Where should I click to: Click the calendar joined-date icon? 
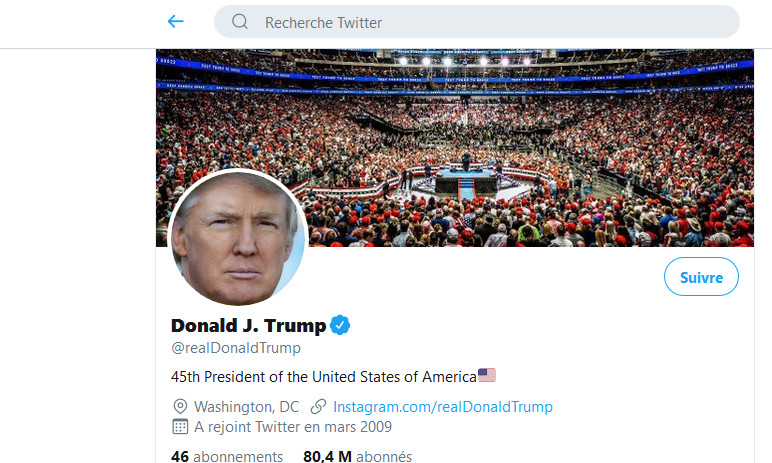(x=180, y=427)
